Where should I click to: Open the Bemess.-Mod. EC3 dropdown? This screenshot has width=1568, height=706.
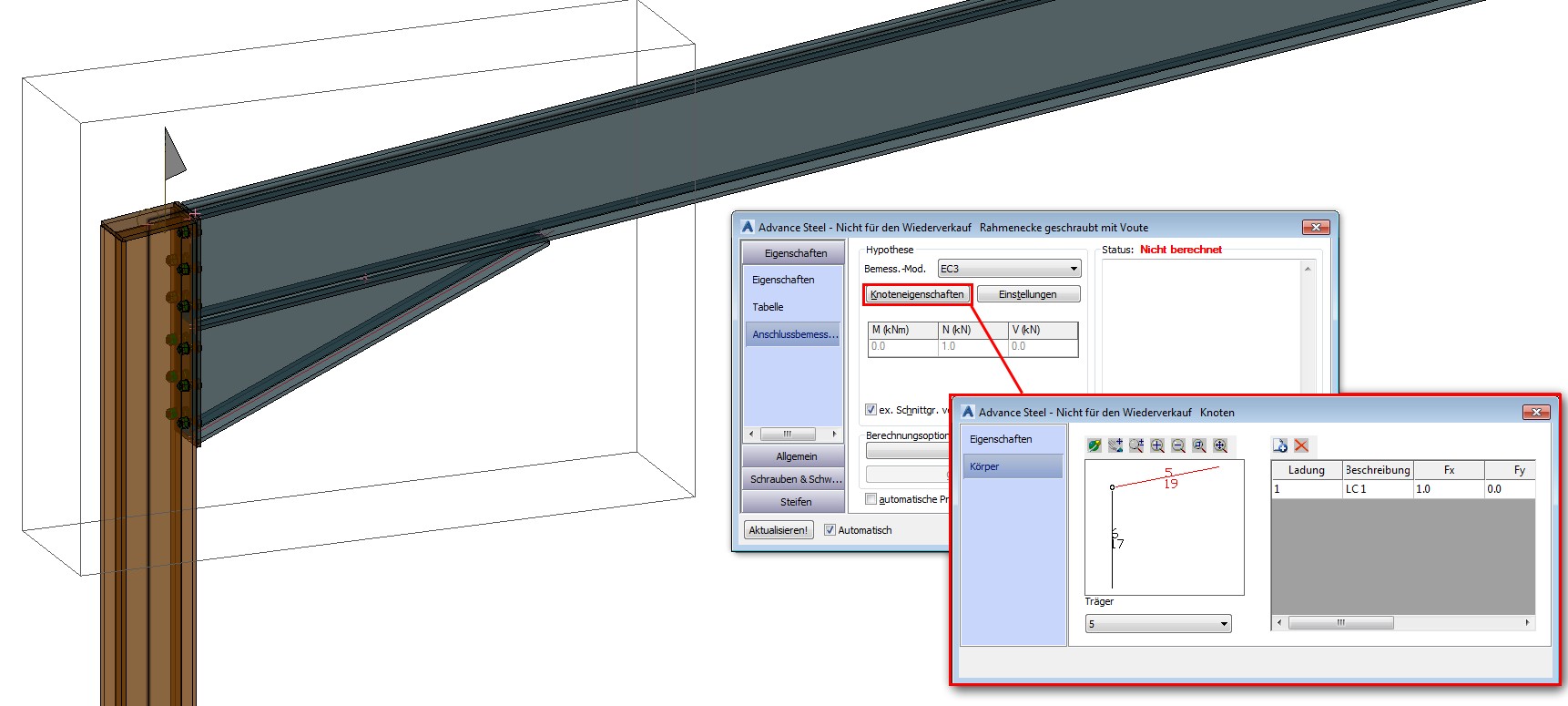point(1010,269)
